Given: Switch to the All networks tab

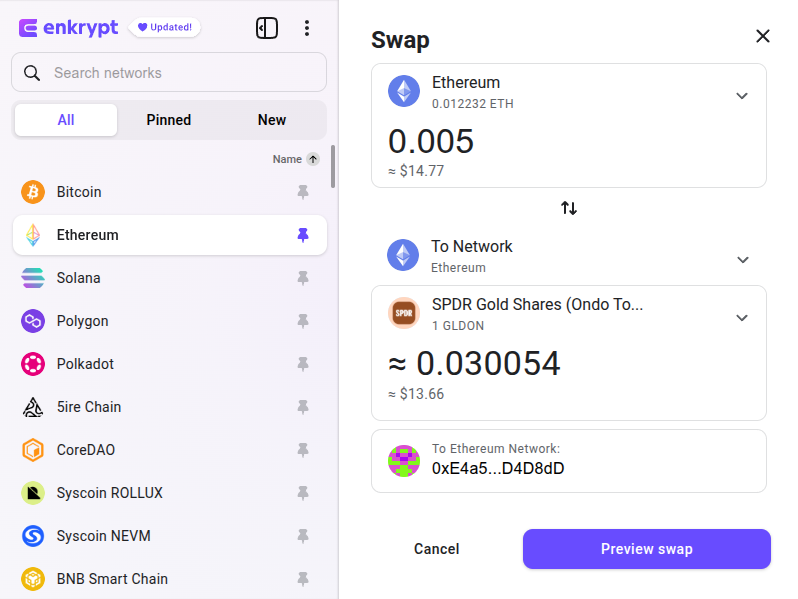Looking at the screenshot, I should (x=66, y=120).
